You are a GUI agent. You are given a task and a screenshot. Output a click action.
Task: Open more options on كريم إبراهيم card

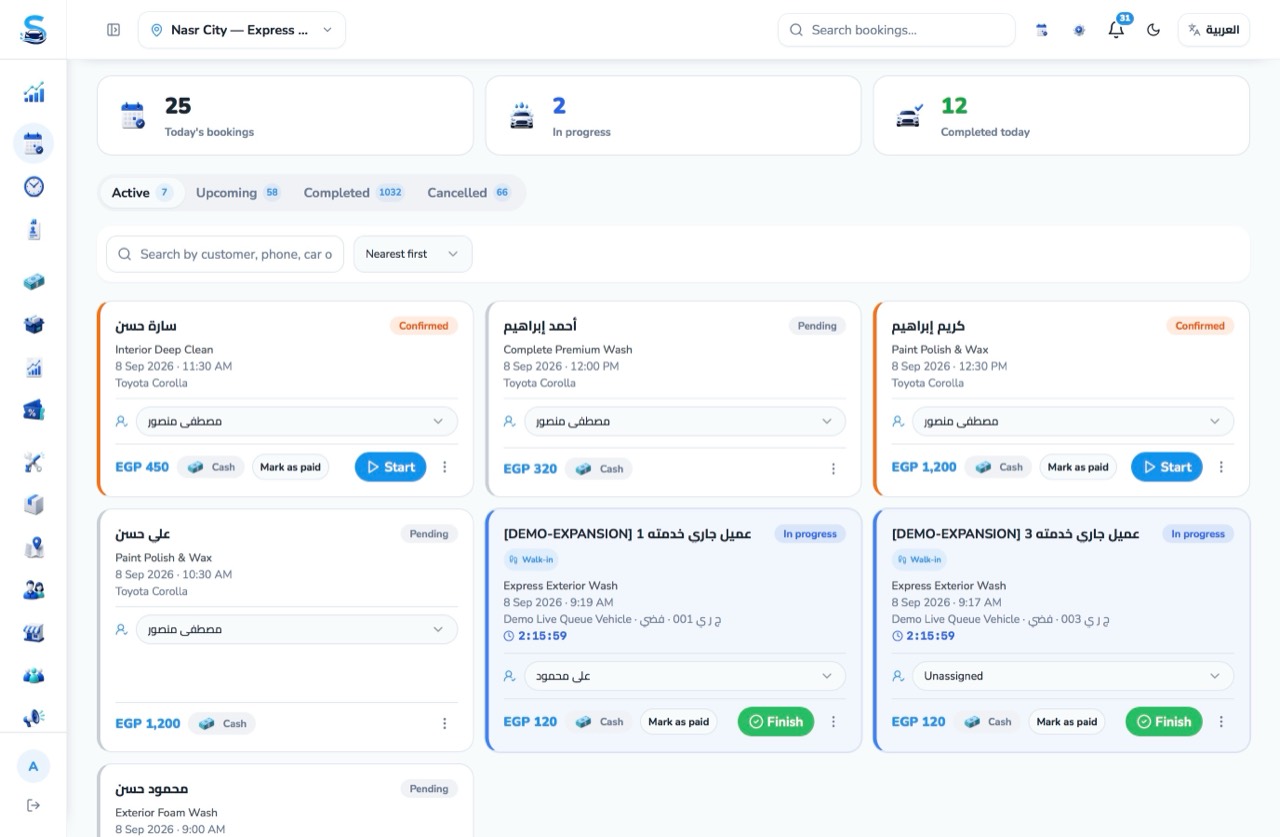(x=1221, y=467)
